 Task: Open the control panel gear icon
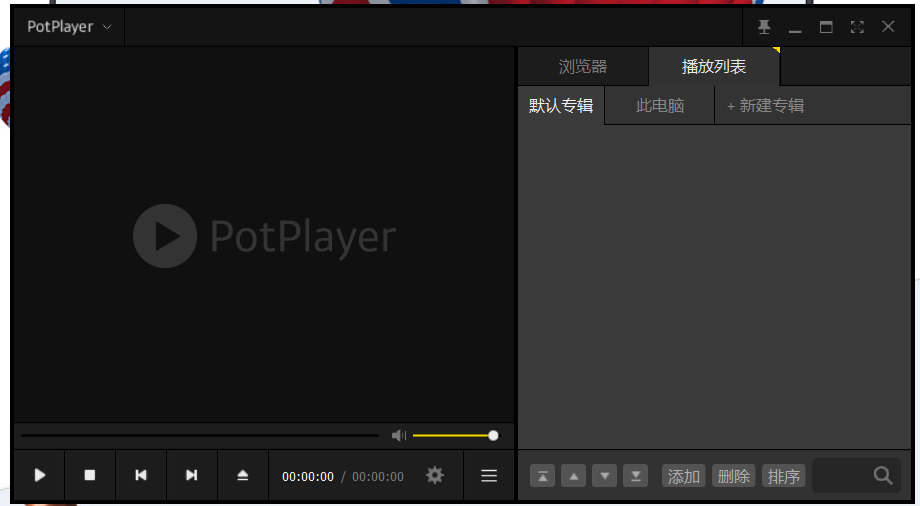pyautogui.click(x=435, y=475)
